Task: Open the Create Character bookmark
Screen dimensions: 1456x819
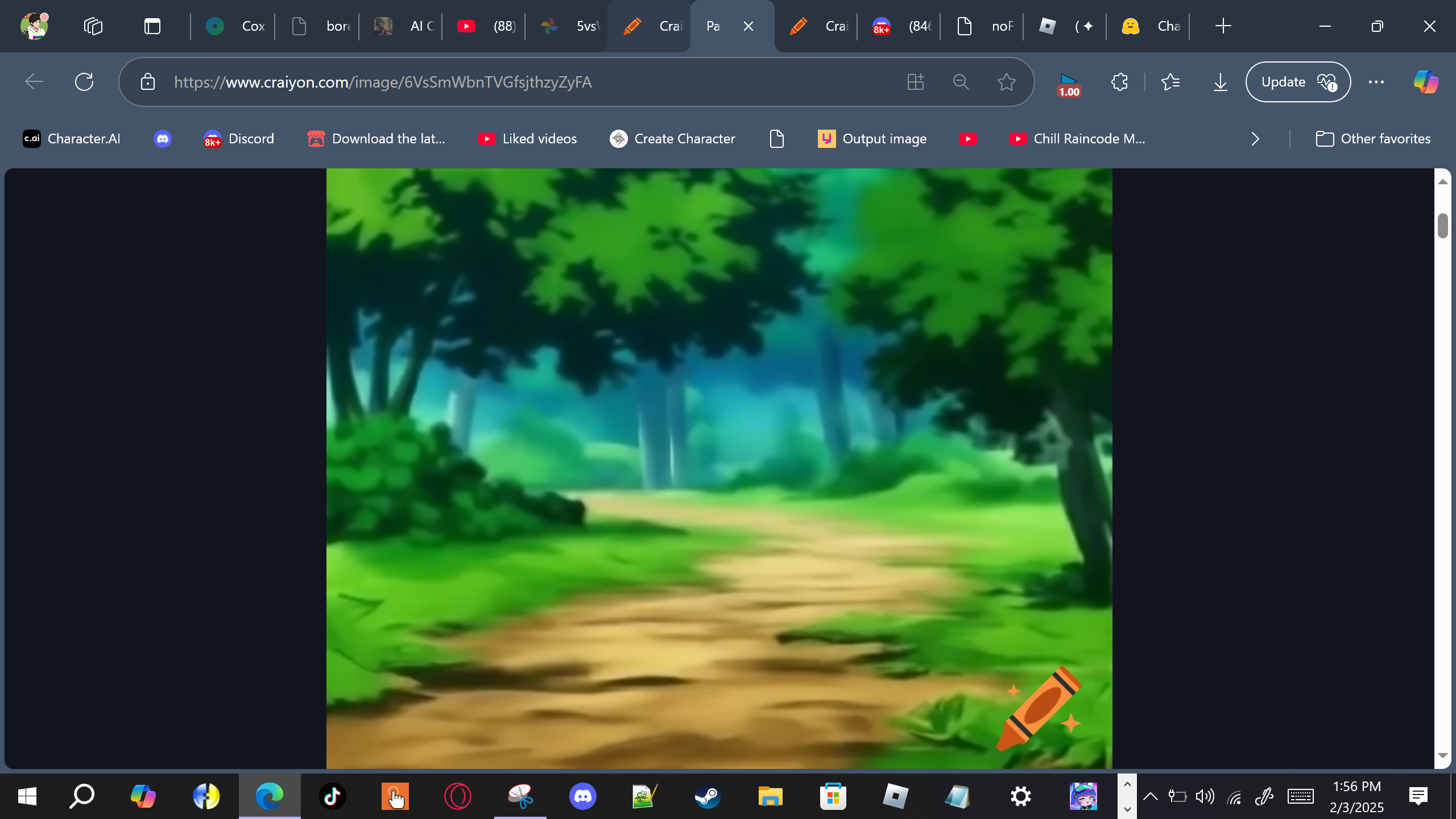Action: [672, 139]
